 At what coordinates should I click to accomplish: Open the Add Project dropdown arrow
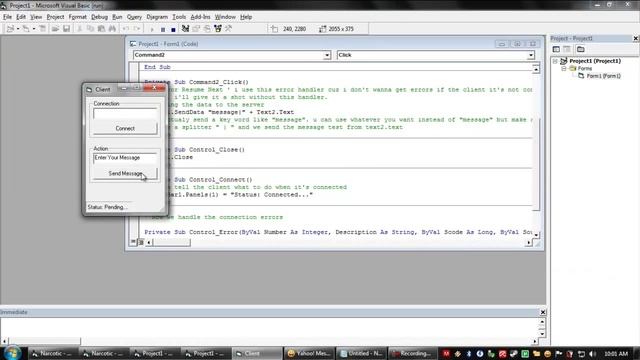[x=18, y=29]
